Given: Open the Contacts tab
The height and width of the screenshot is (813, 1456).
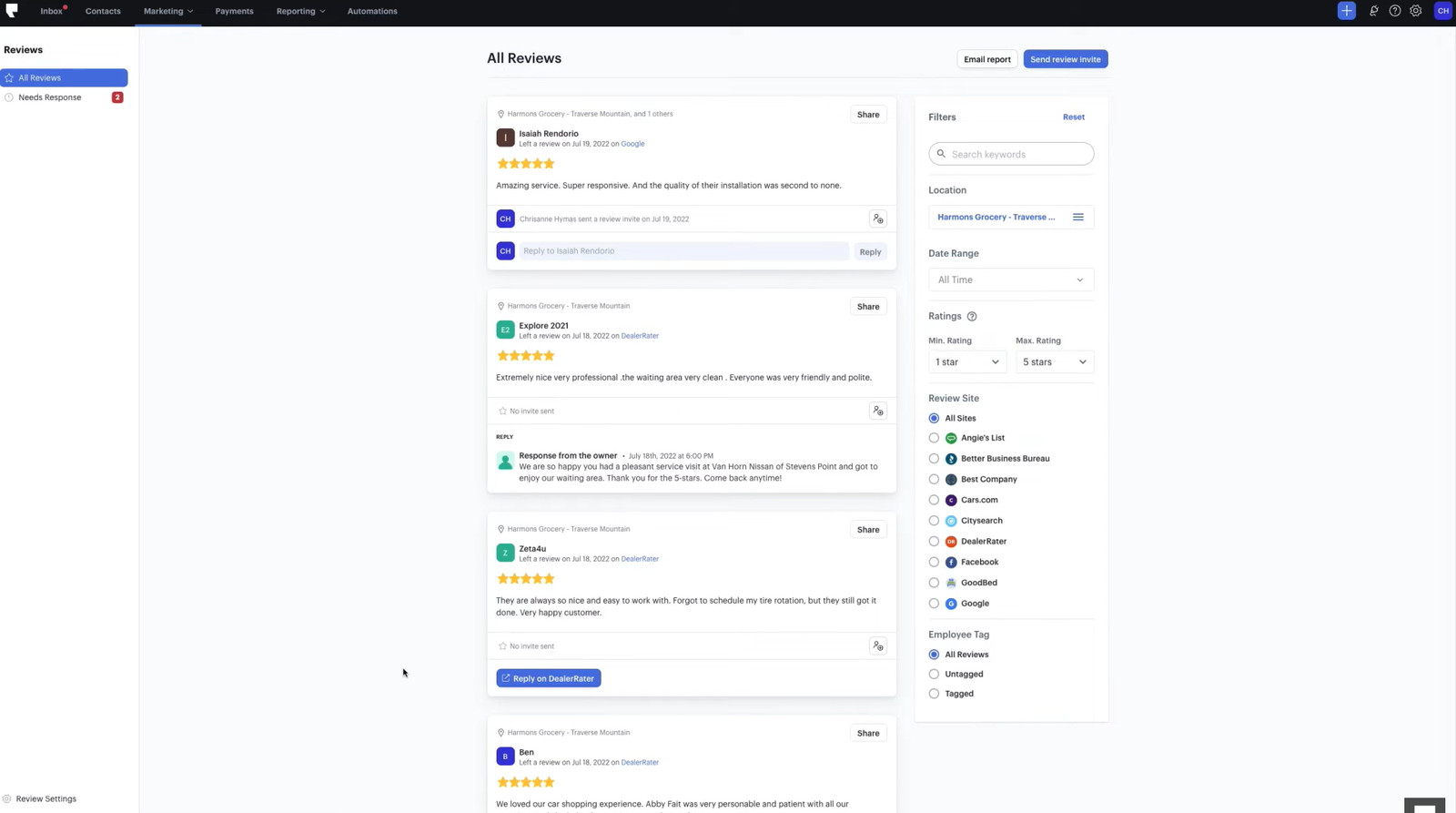Looking at the screenshot, I should [103, 11].
